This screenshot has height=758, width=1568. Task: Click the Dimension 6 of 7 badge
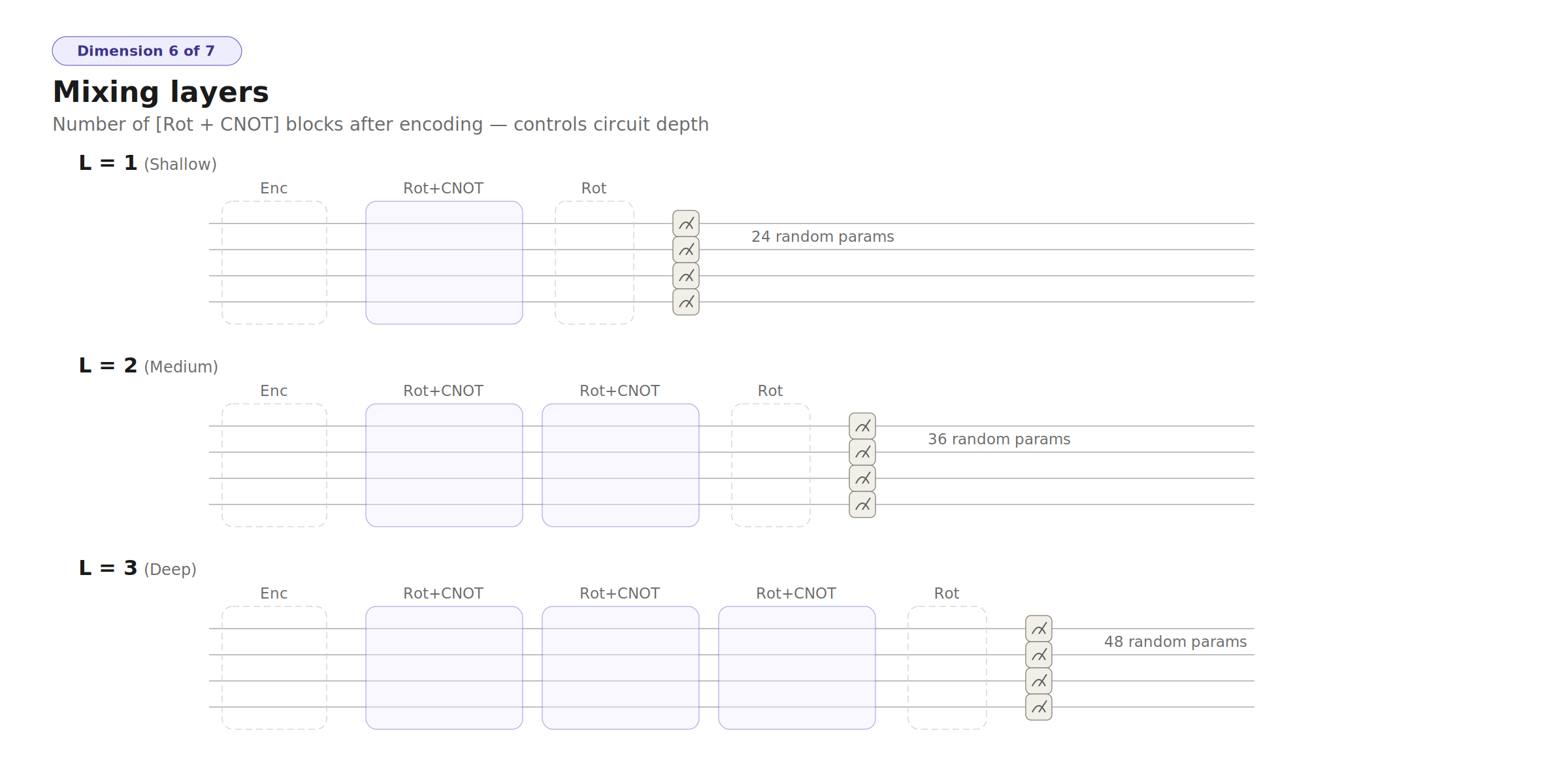pyautogui.click(x=147, y=51)
